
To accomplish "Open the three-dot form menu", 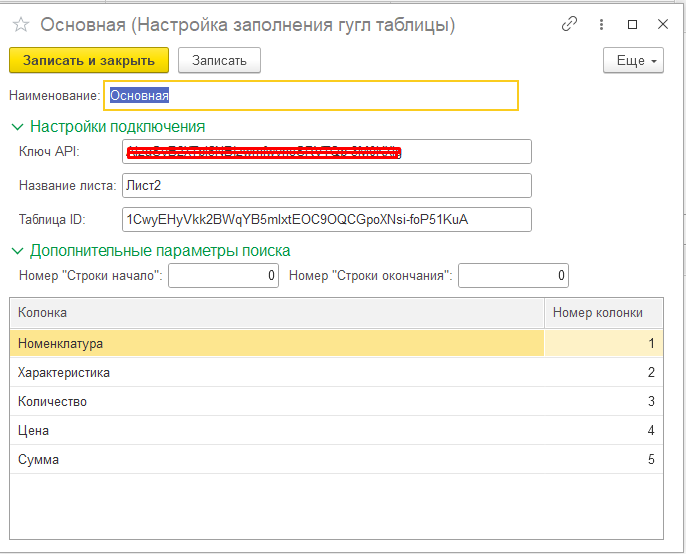I will 602,25.
